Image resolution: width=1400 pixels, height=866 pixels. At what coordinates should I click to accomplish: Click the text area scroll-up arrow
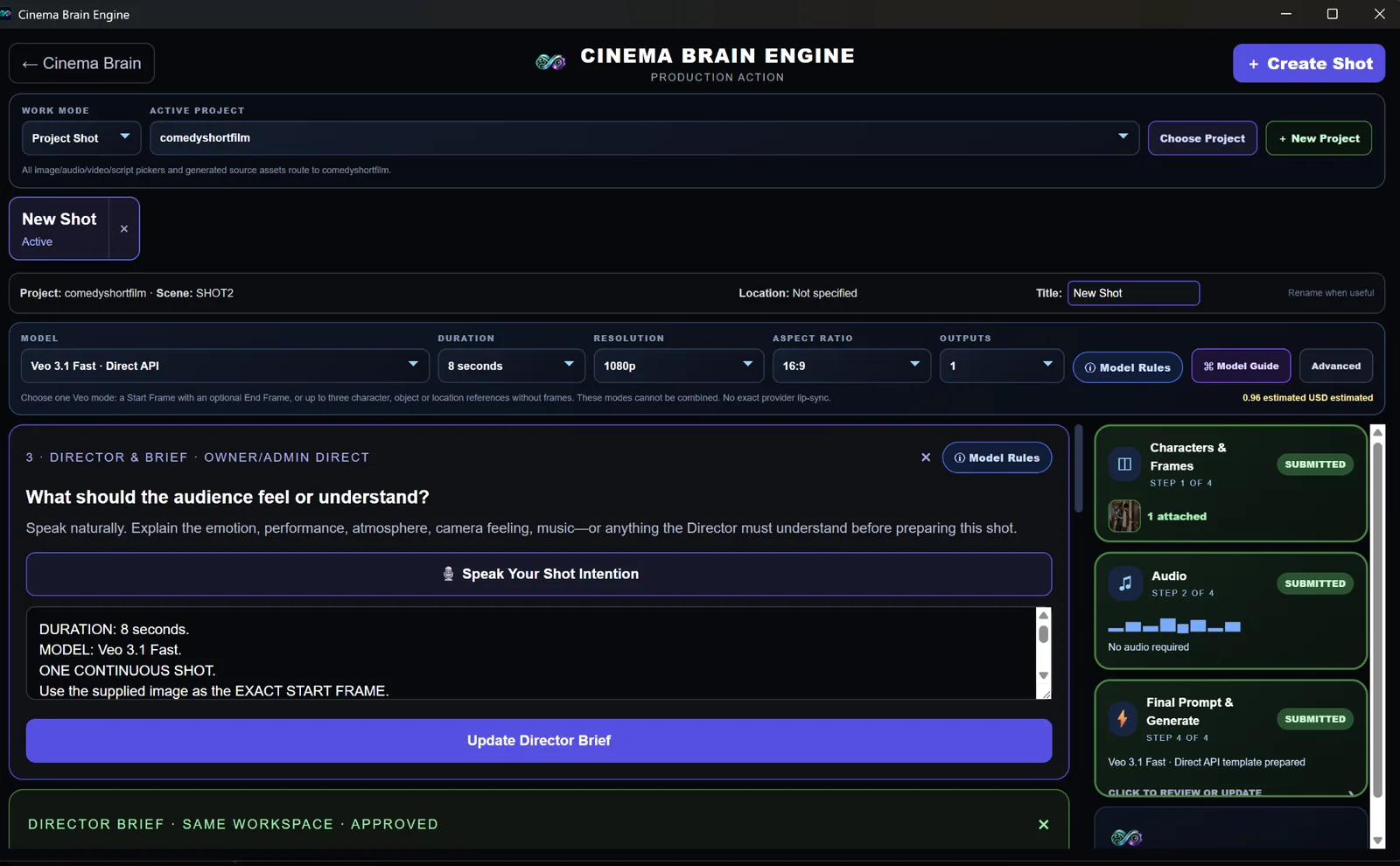(x=1043, y=615)
